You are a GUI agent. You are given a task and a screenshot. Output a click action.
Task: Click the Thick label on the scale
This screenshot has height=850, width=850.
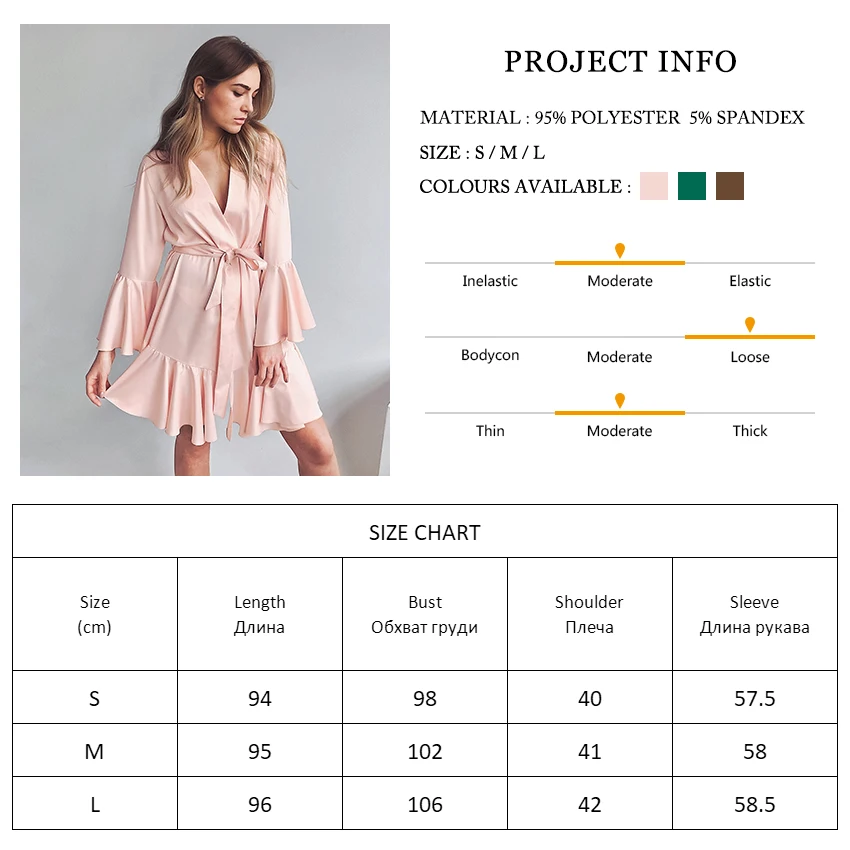[x=750, y=431]
